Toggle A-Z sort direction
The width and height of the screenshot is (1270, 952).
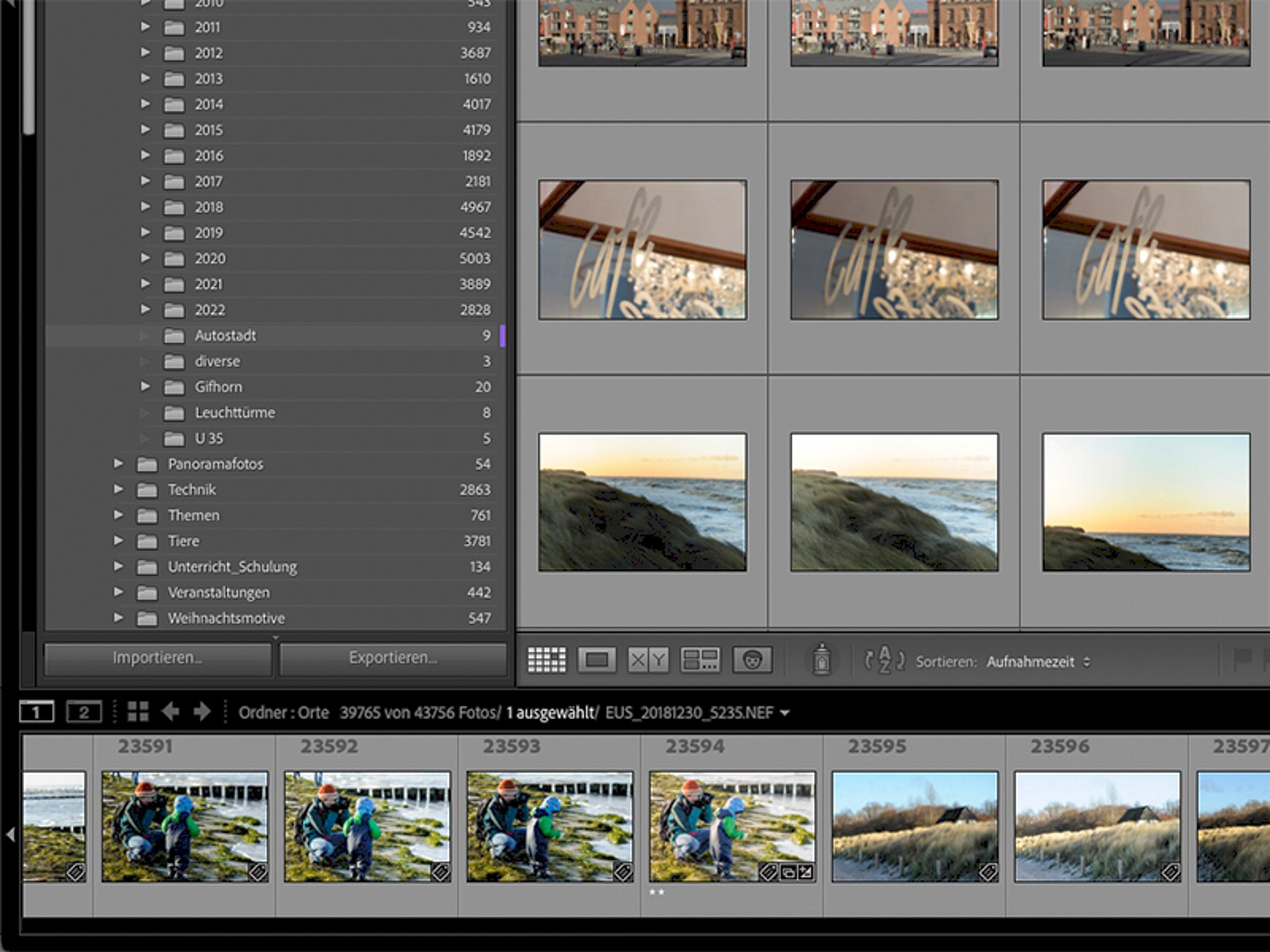(x=884, y=661)
